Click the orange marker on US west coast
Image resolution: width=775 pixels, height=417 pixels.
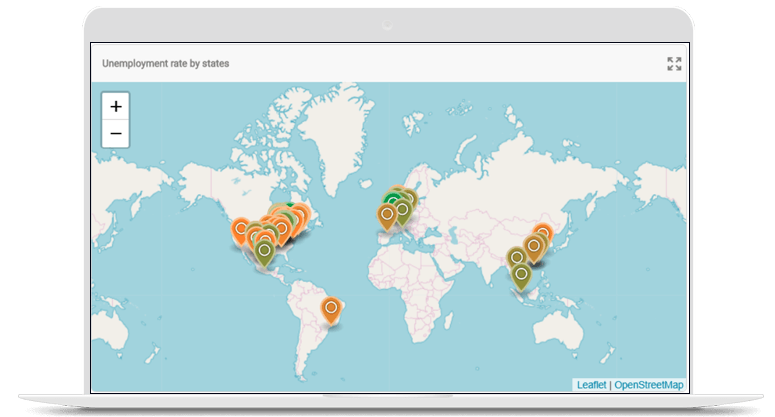tap(240, 231)
